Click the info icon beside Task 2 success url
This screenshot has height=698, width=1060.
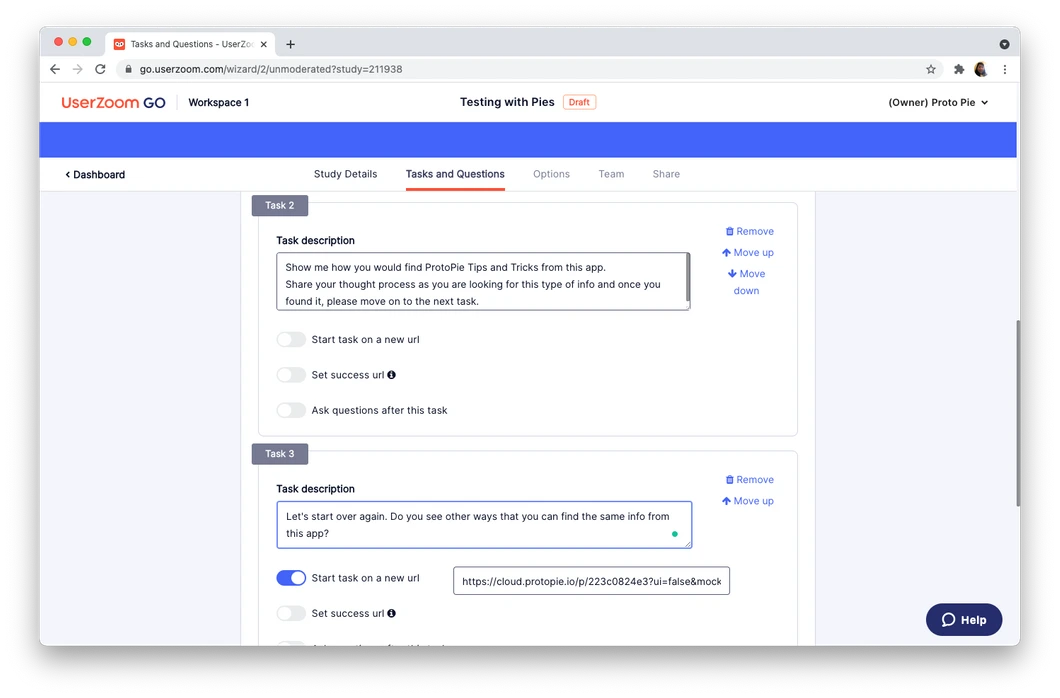(x=391, y=375)
